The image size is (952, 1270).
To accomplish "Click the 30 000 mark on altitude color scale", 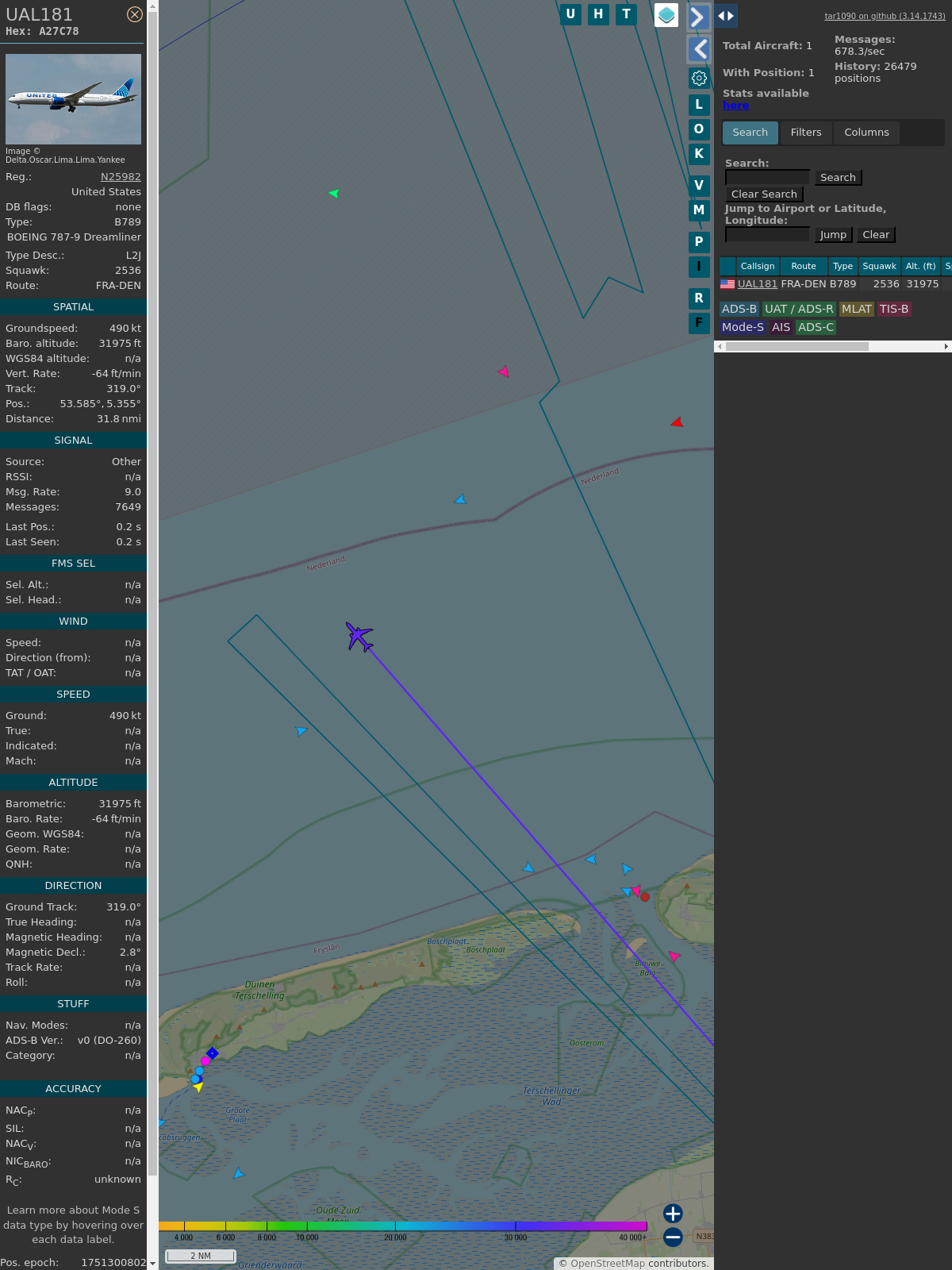I will (516, 1237).
